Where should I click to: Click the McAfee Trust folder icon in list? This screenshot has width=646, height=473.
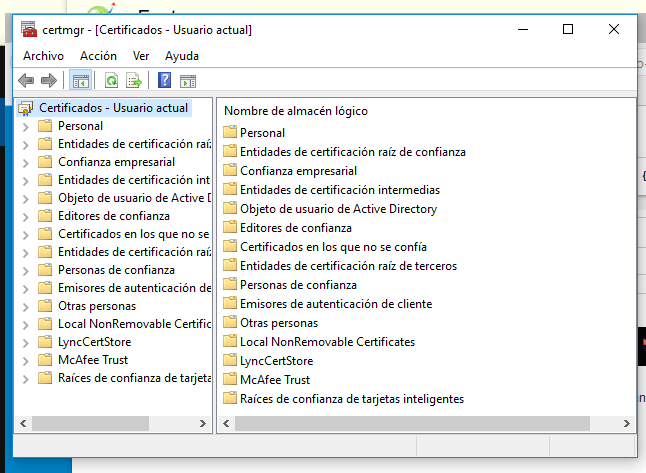(230, 380)
